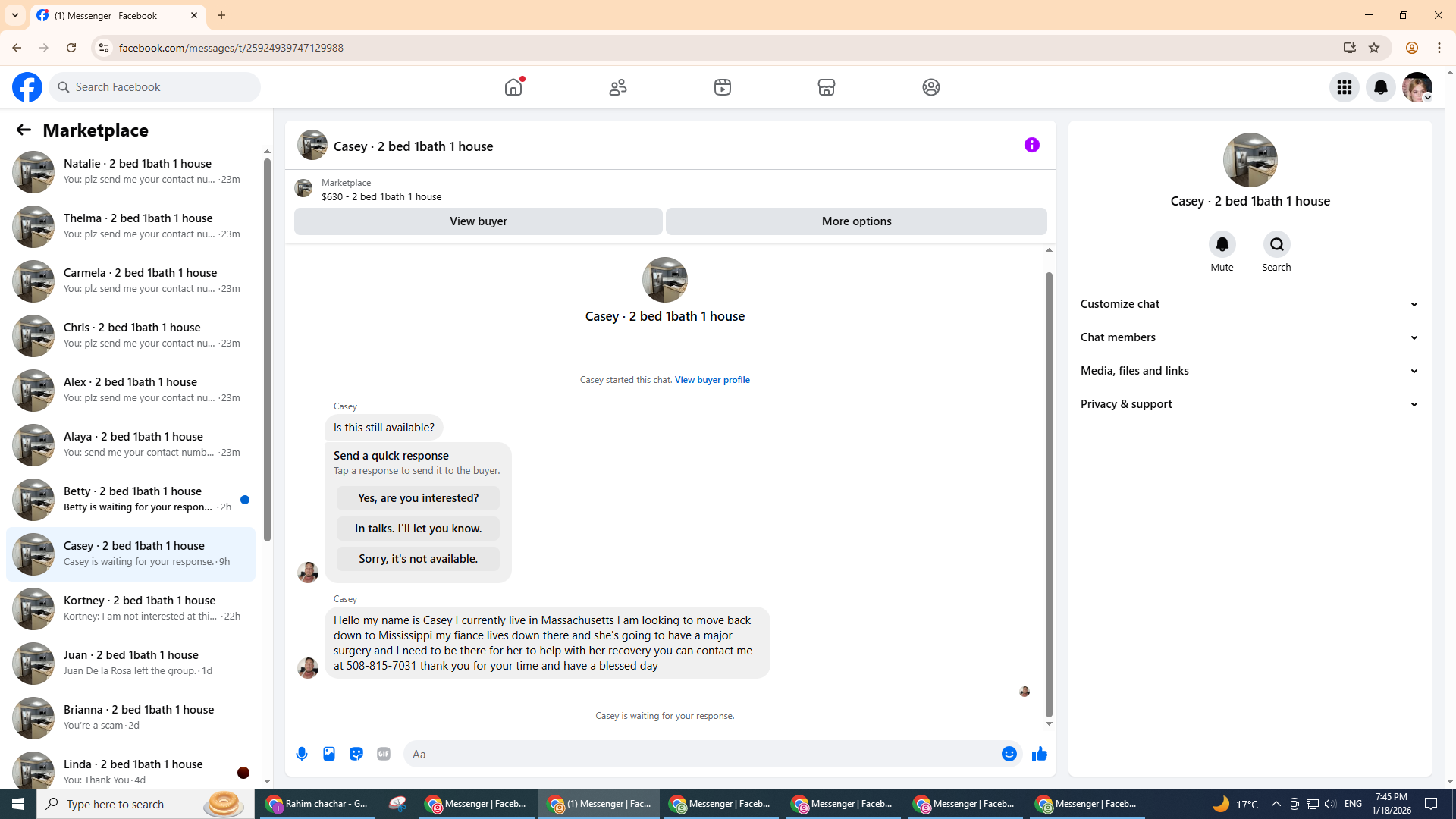Open the emoji picker in message box
1456x819 pixels.
1009,754
